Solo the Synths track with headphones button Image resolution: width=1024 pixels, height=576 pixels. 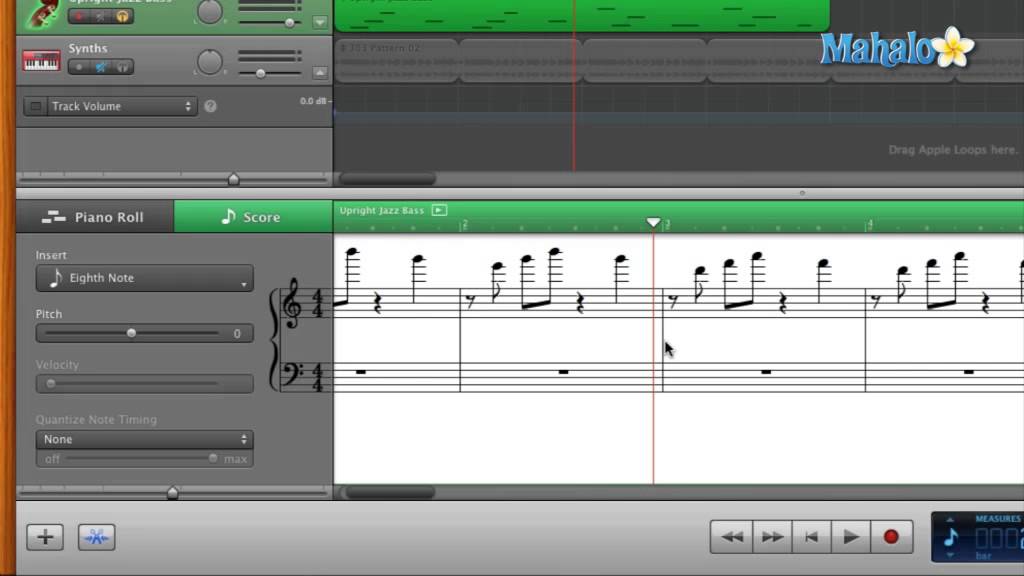[122, 67]
